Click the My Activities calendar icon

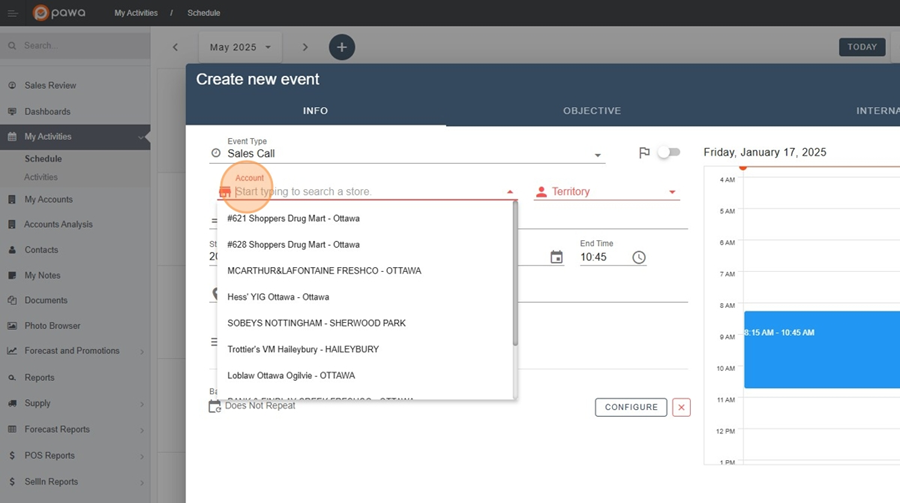click(x=12, y=137)
